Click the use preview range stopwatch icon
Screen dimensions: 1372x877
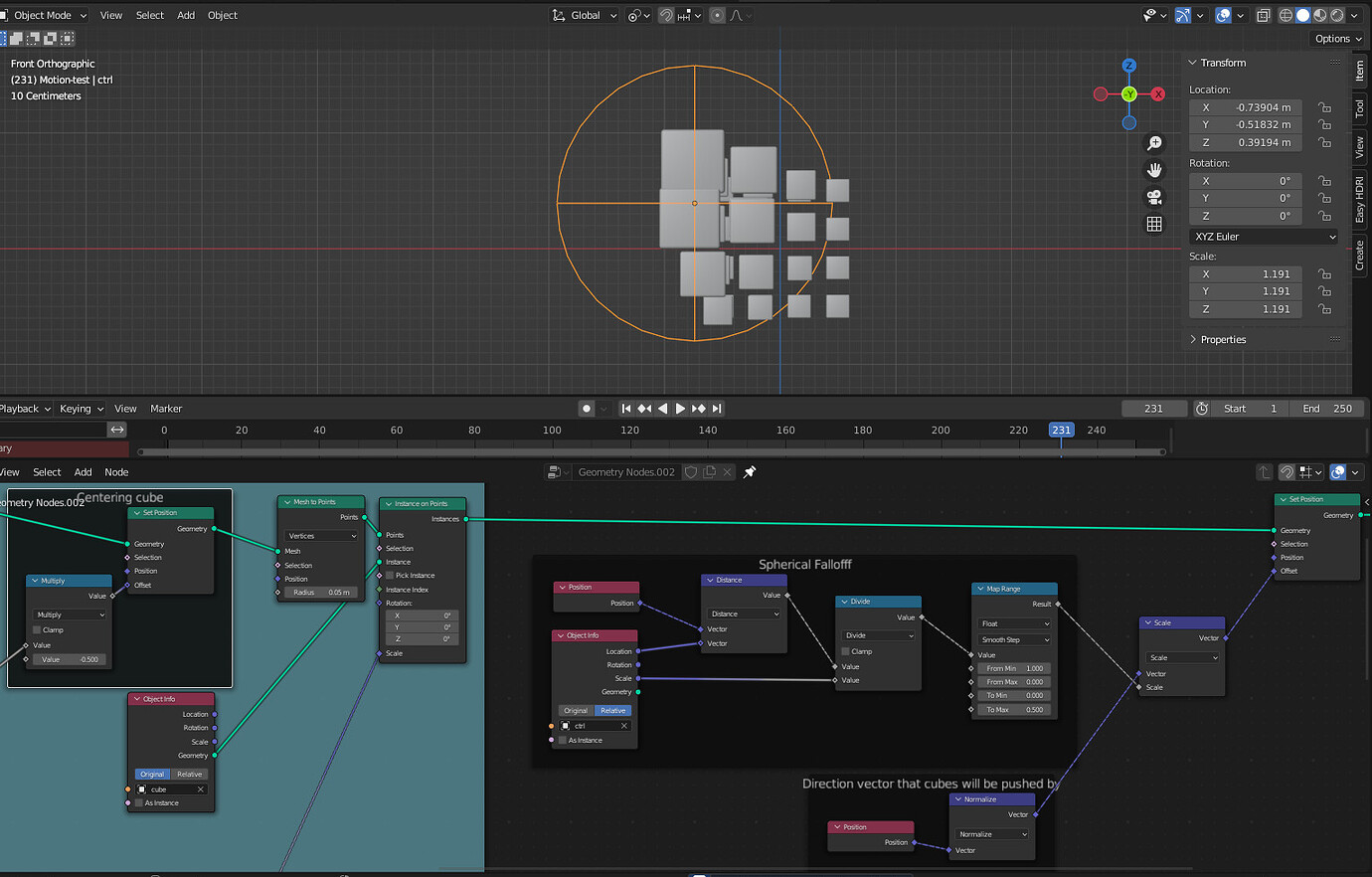tap(1201, 409)
